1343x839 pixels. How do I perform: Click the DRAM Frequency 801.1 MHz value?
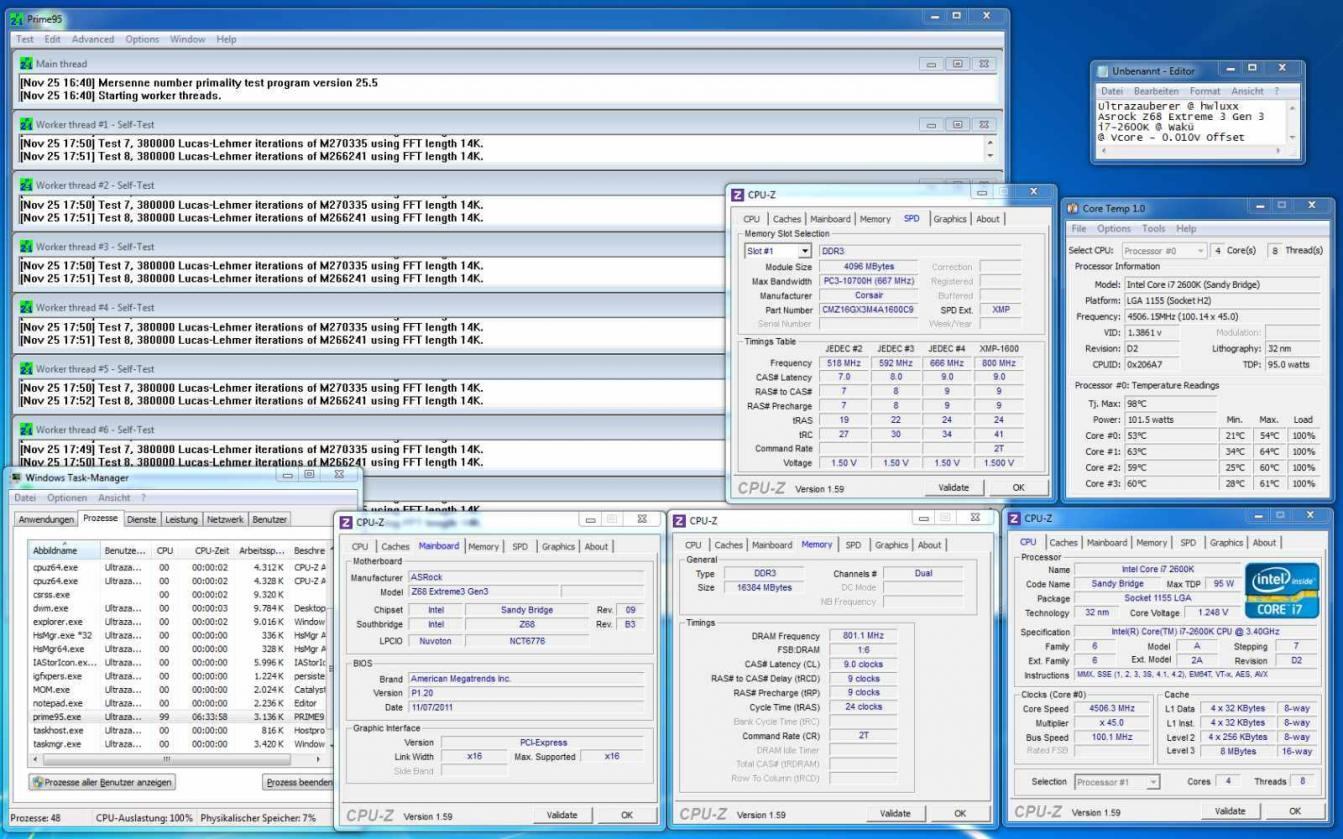[x=862, y=635]
